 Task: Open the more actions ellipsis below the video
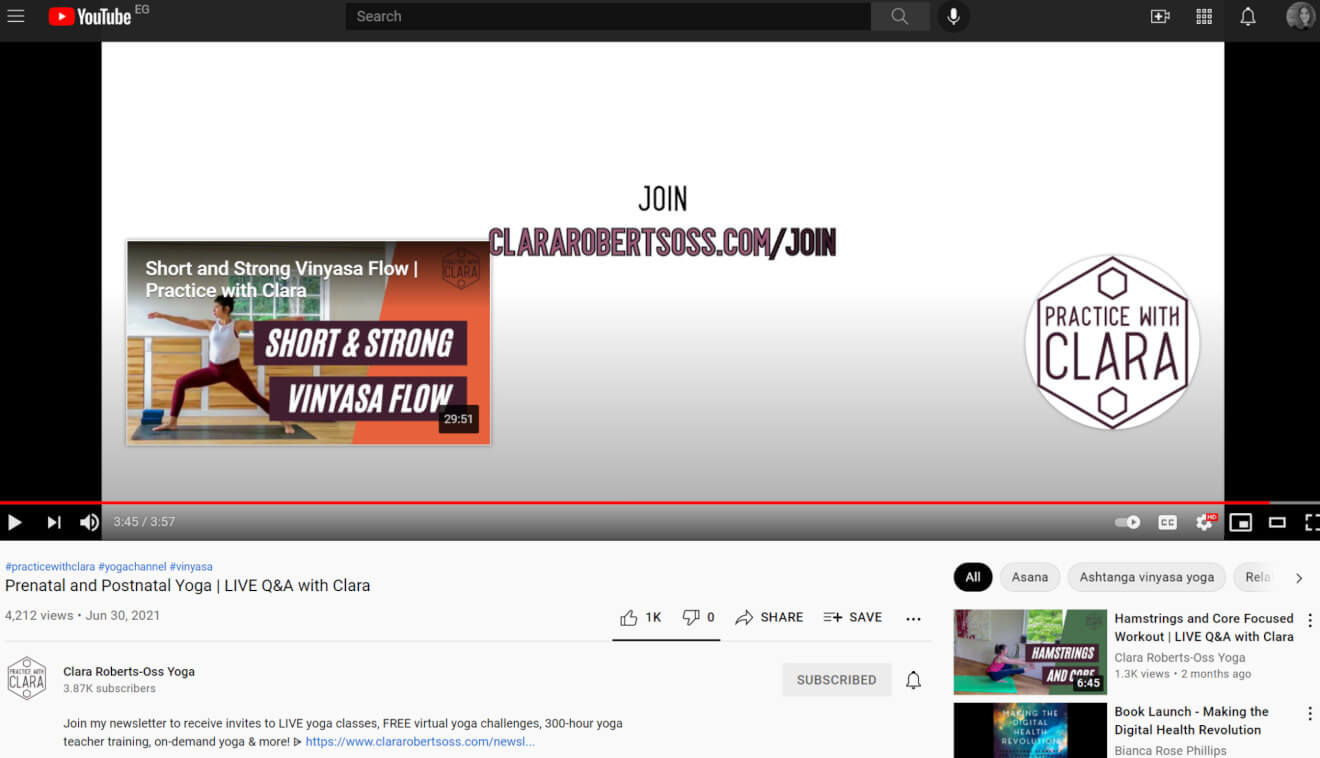(913, 619)
